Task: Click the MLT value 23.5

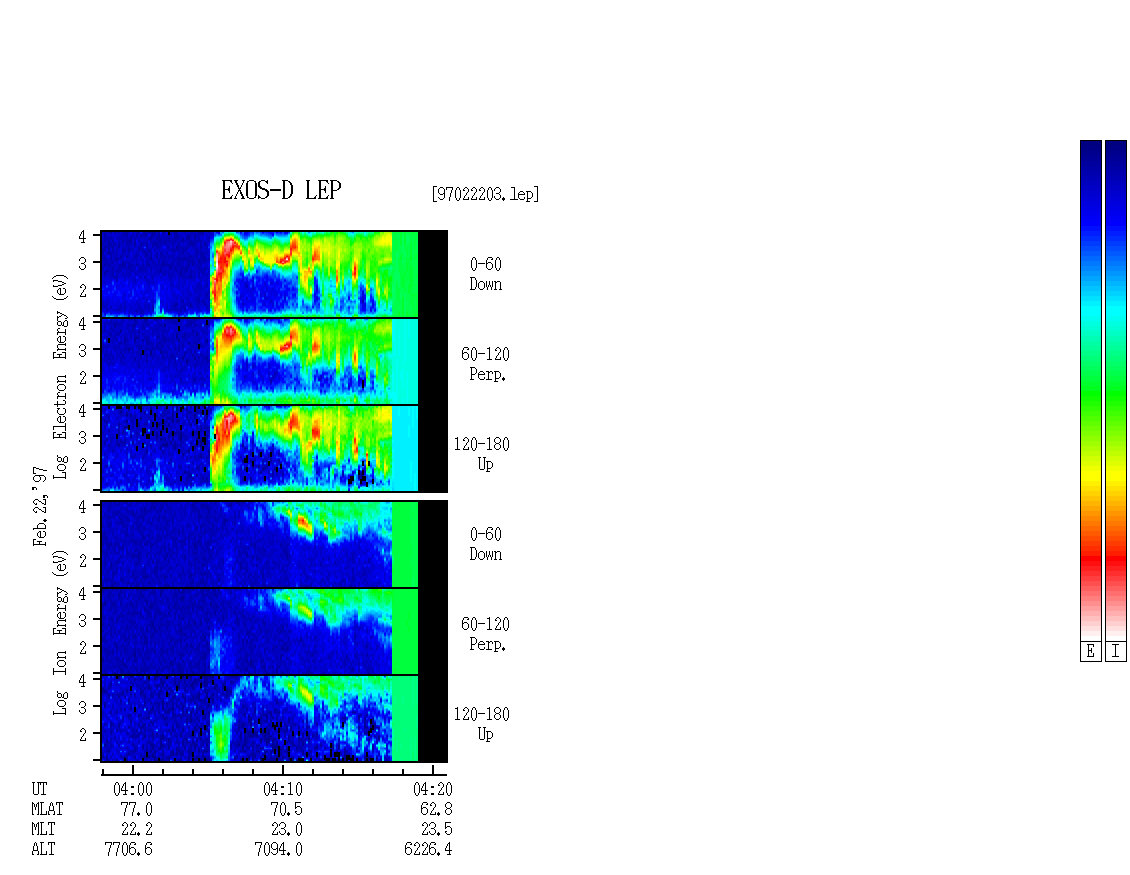Action: pyautogui.click(x=436, y=830)
